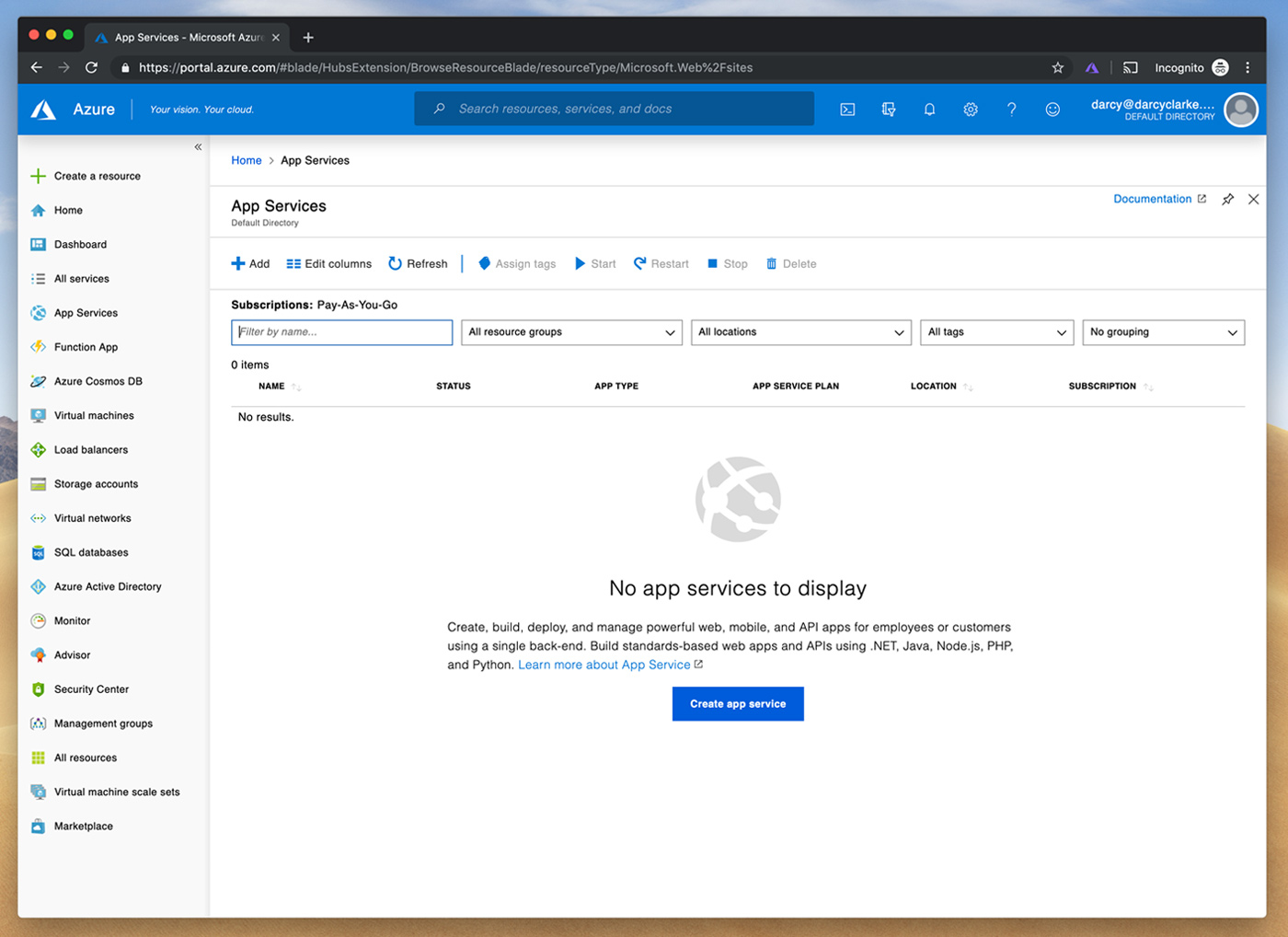Viewport: 1288px width, 937px height.
Task: Bookmark this page with the star
Action: point(1058,67)
